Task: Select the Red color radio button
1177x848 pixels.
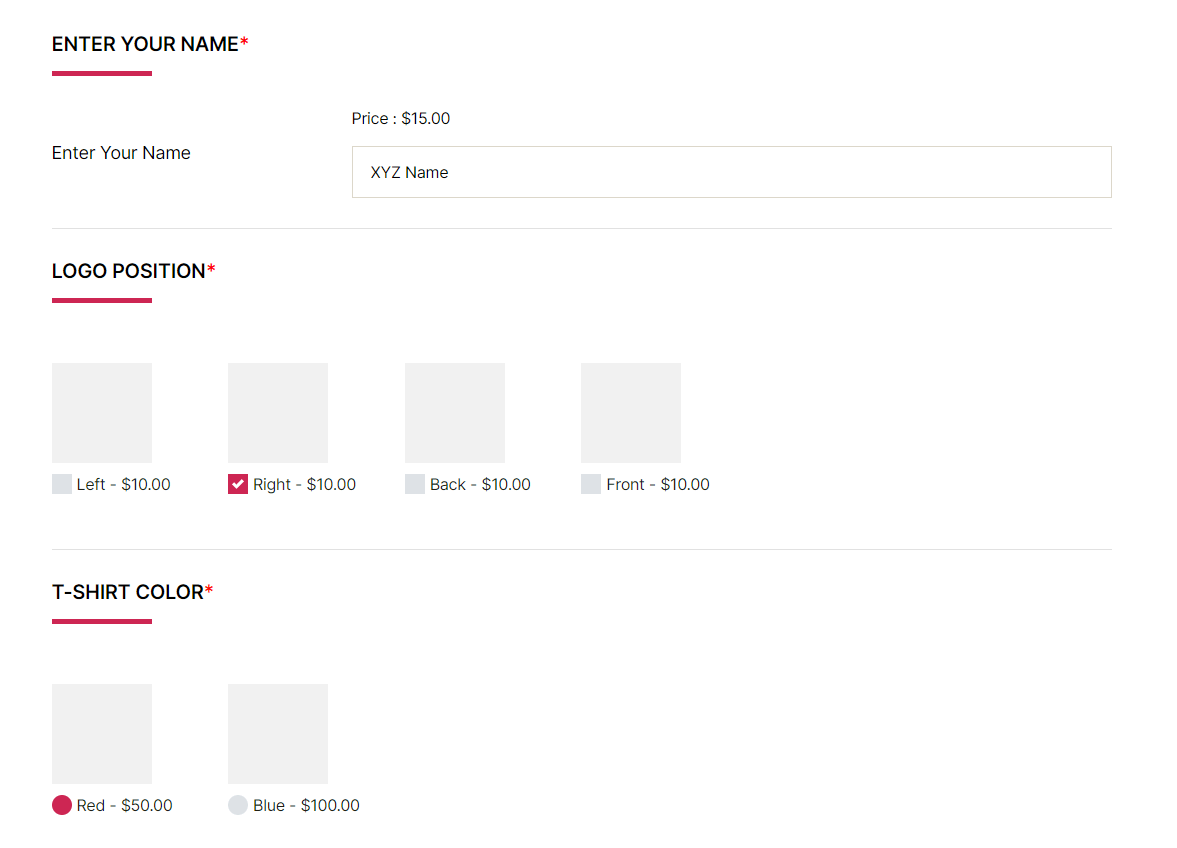Action: 62,805
